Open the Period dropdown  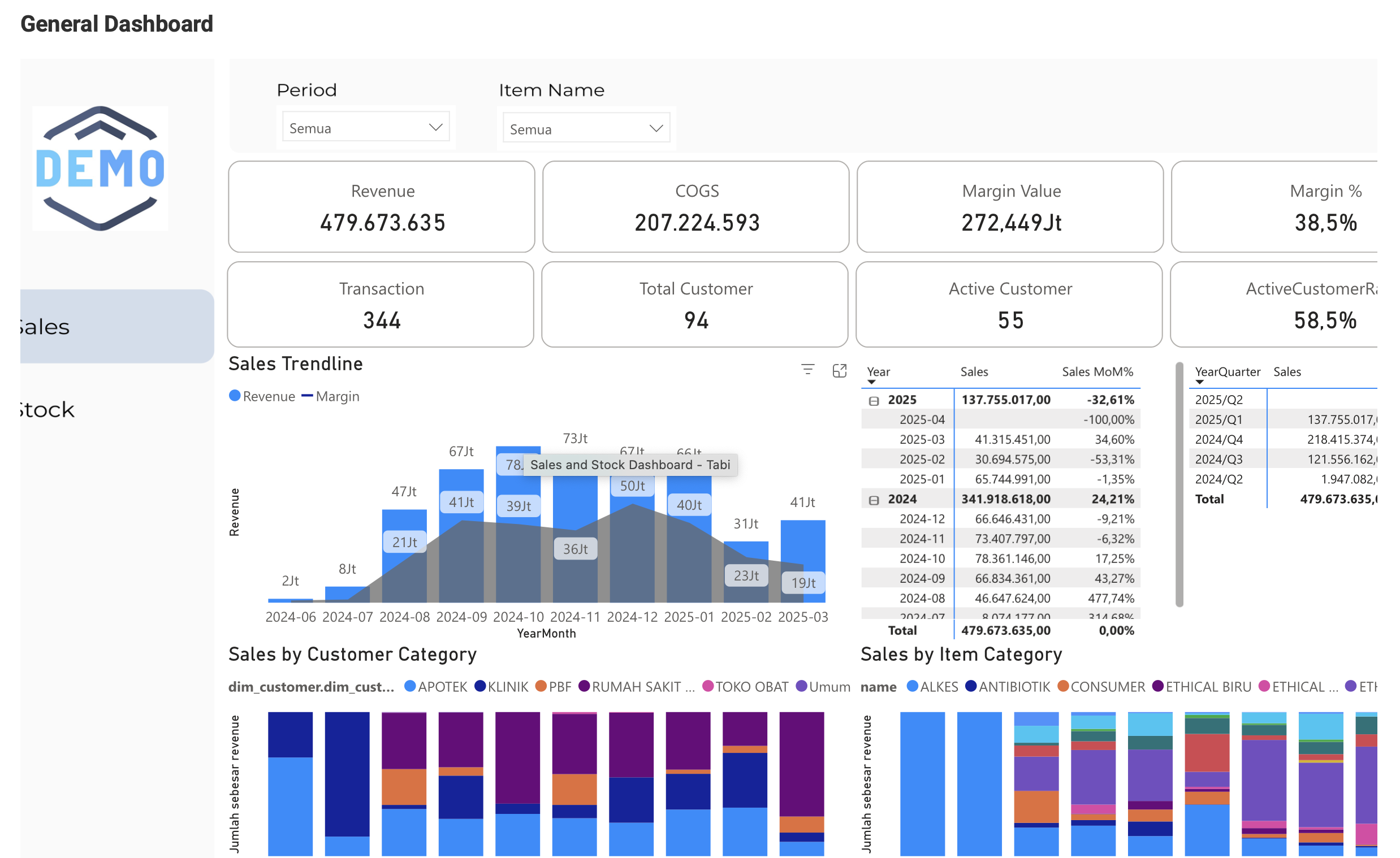pos(366,127)
